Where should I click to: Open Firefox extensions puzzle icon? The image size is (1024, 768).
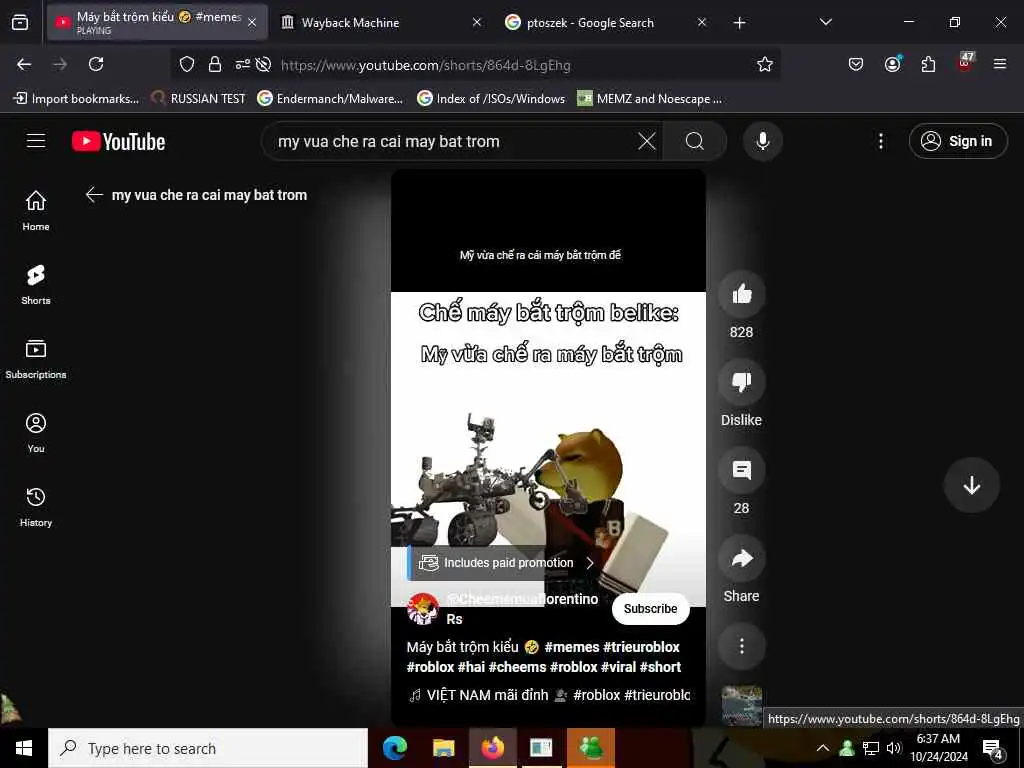click(928, 64)
